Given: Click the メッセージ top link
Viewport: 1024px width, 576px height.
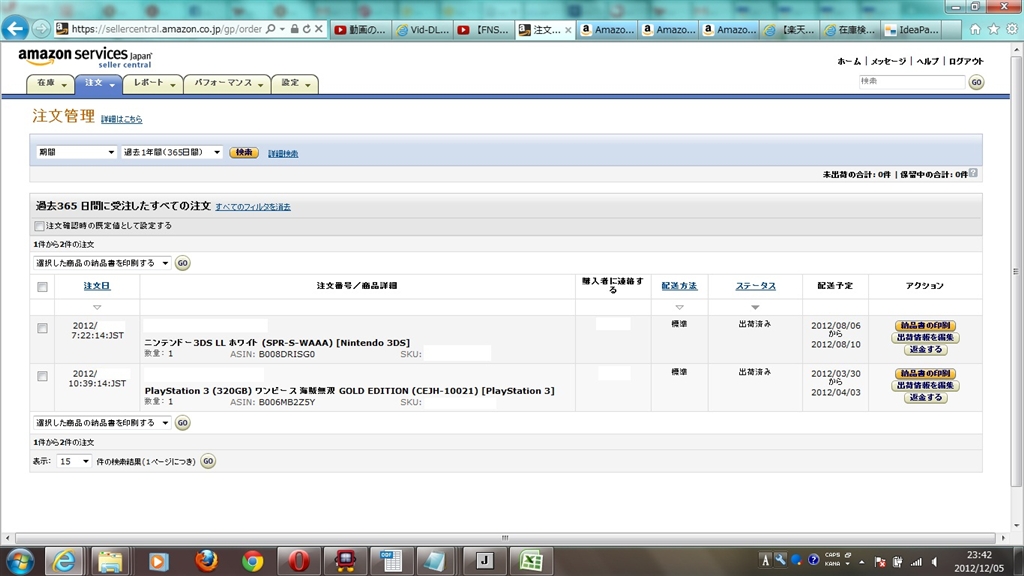Looking at the screenshot, I should (888, 61).
